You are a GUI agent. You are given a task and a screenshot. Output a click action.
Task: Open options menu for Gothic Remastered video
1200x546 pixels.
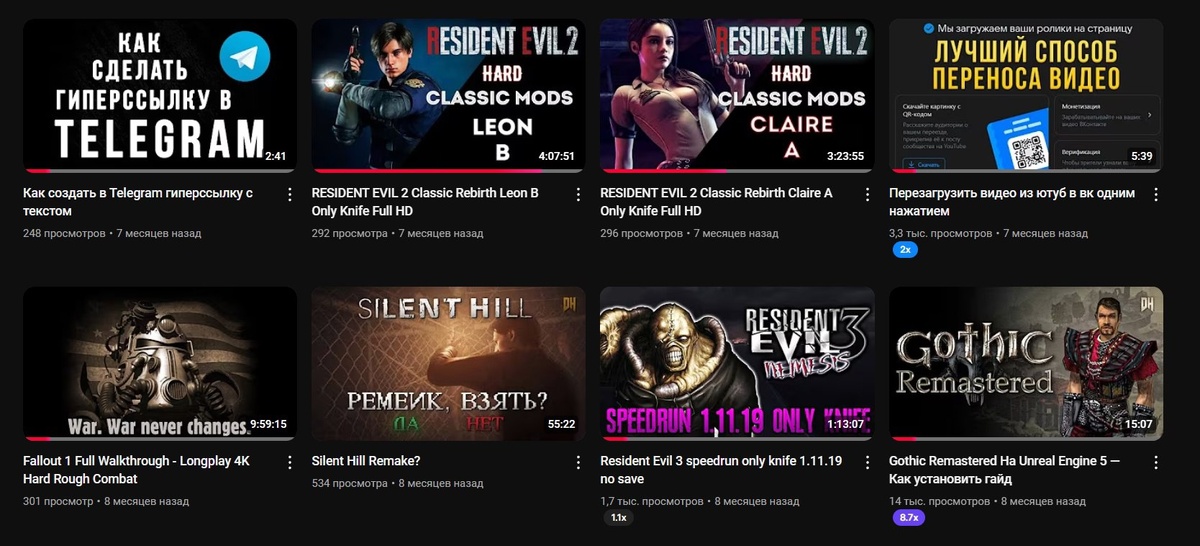tap(1156, 462)
